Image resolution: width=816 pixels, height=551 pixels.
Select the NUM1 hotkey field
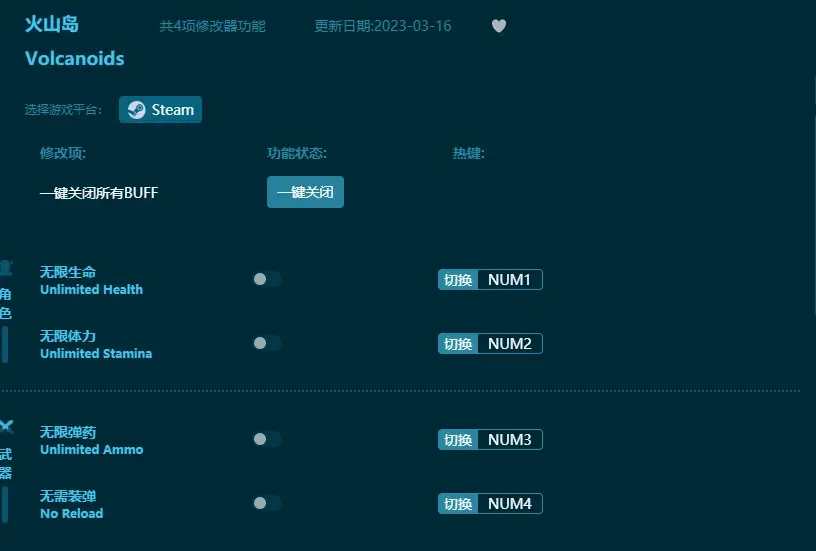pos(509,280)
